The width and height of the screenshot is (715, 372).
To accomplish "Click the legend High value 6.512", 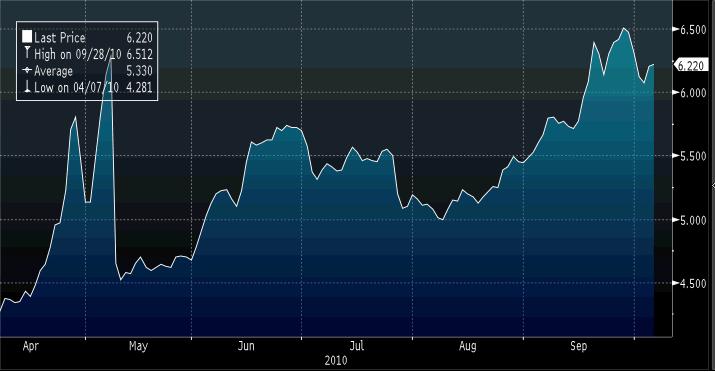I will coord(139,54).
